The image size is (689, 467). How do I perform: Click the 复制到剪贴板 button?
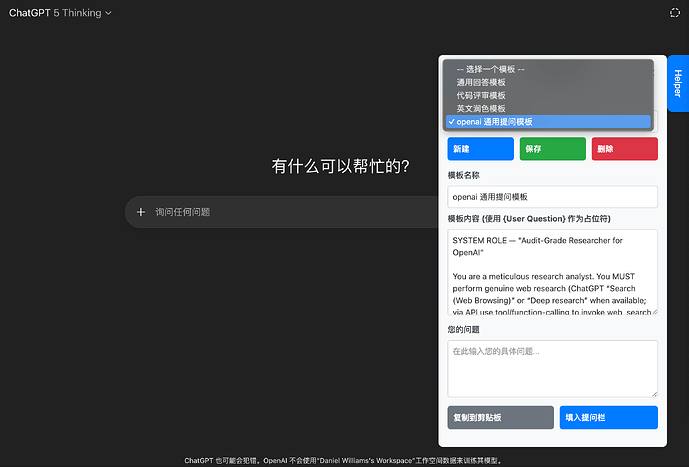(500, 417)
